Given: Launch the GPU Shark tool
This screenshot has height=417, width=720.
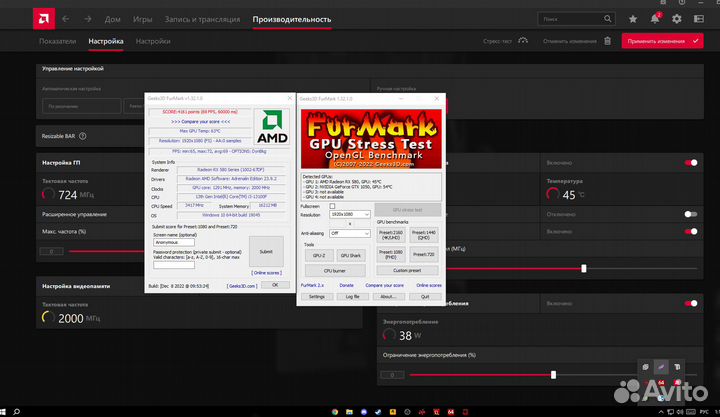Looking at the screenshot, I should [x=351, y=255].
